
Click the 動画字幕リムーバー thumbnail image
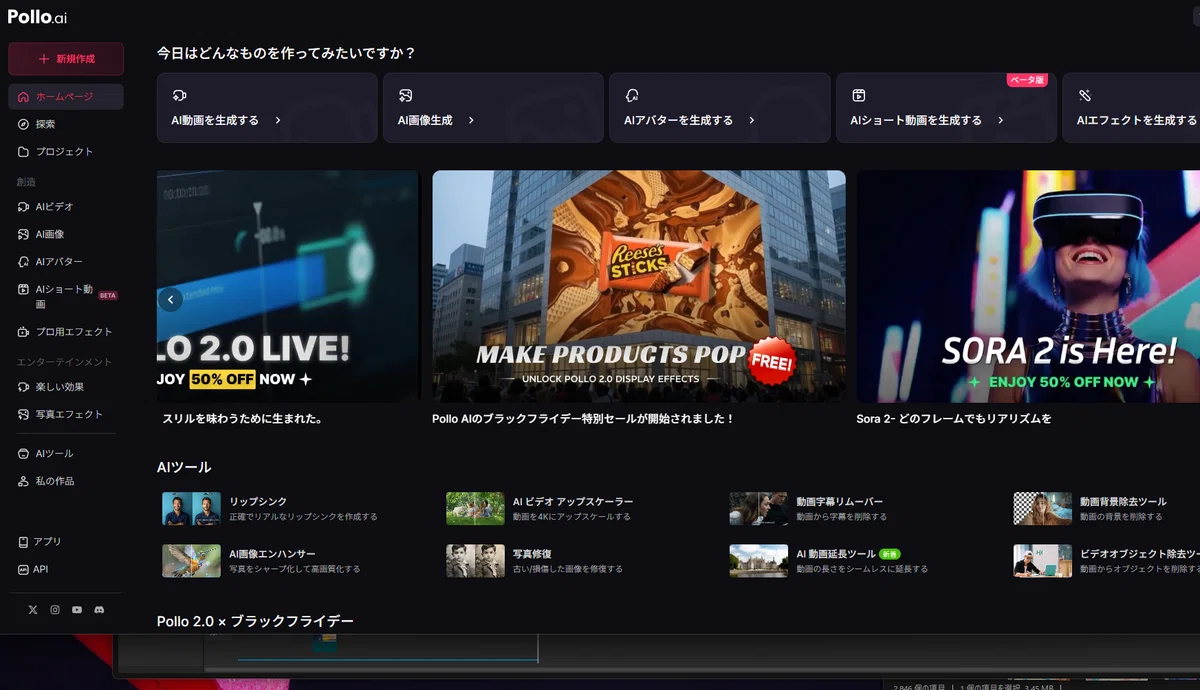(758, 508)
